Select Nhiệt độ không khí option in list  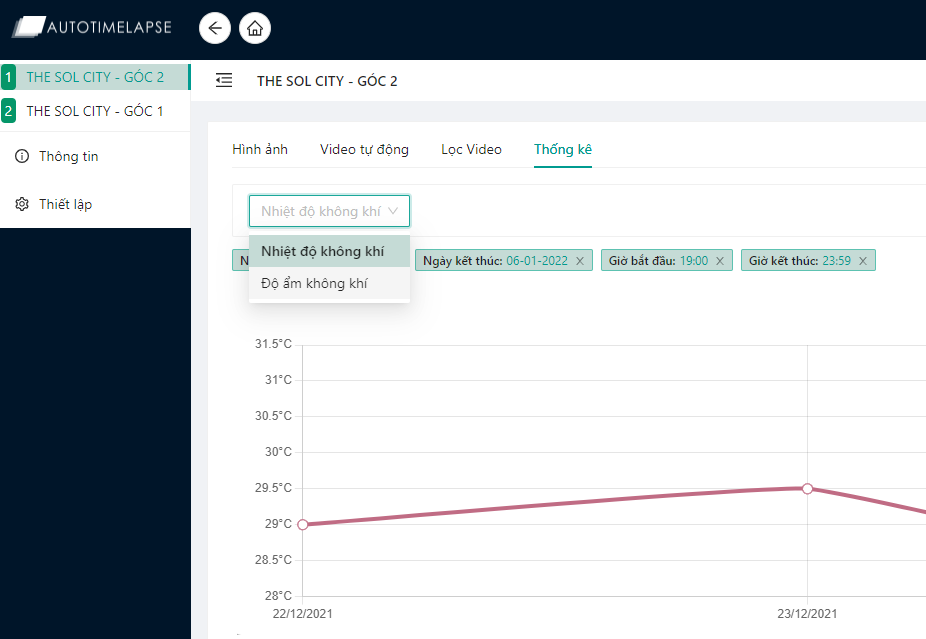click(x=330, y=252)
